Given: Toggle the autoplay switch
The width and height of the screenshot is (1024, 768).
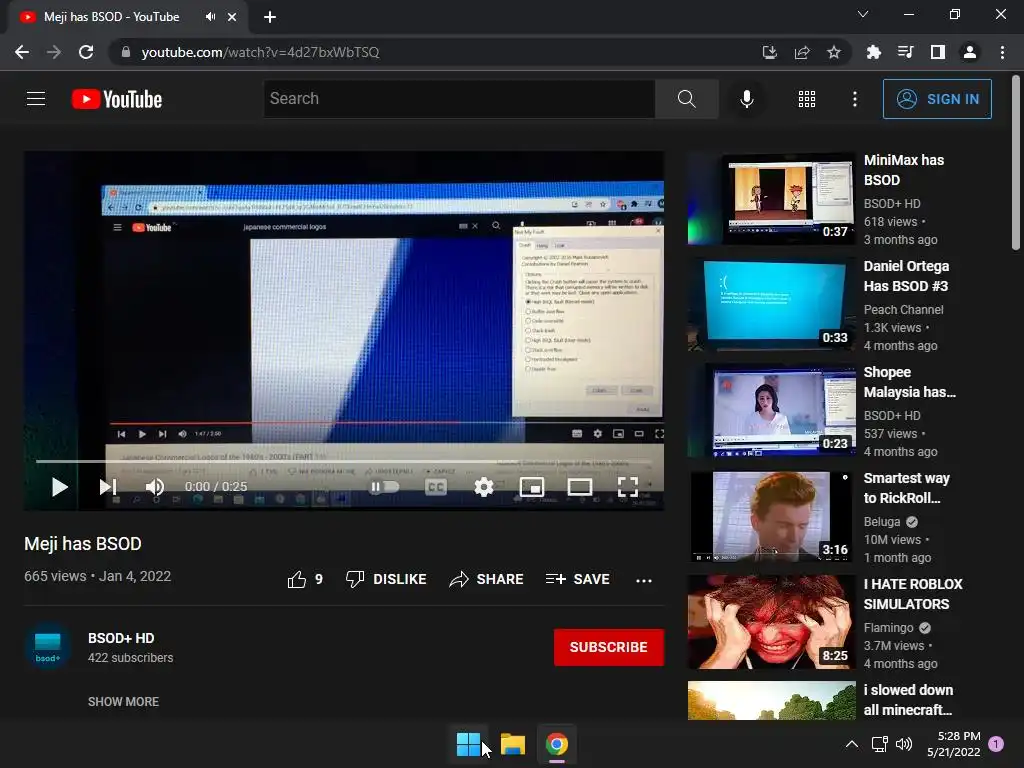Looking at the screenshot, I should [x=384, y=487].
